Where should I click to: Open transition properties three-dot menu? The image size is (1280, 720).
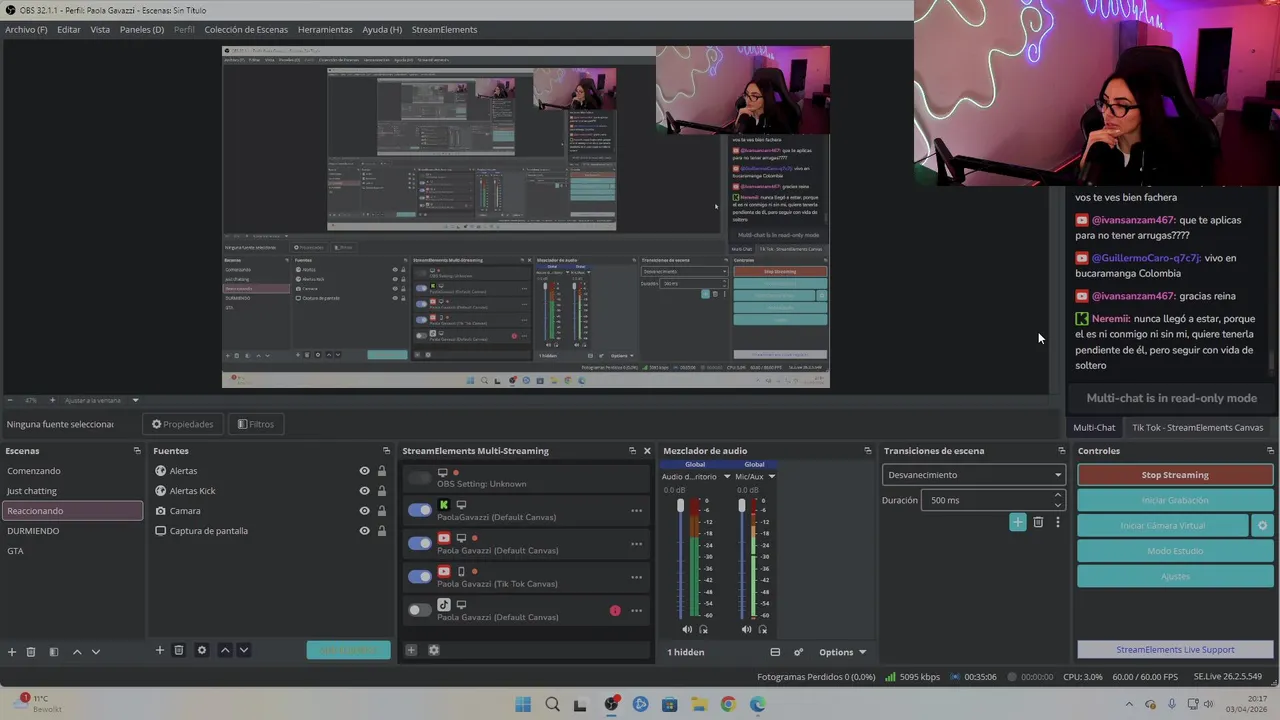click(1057, 522)
